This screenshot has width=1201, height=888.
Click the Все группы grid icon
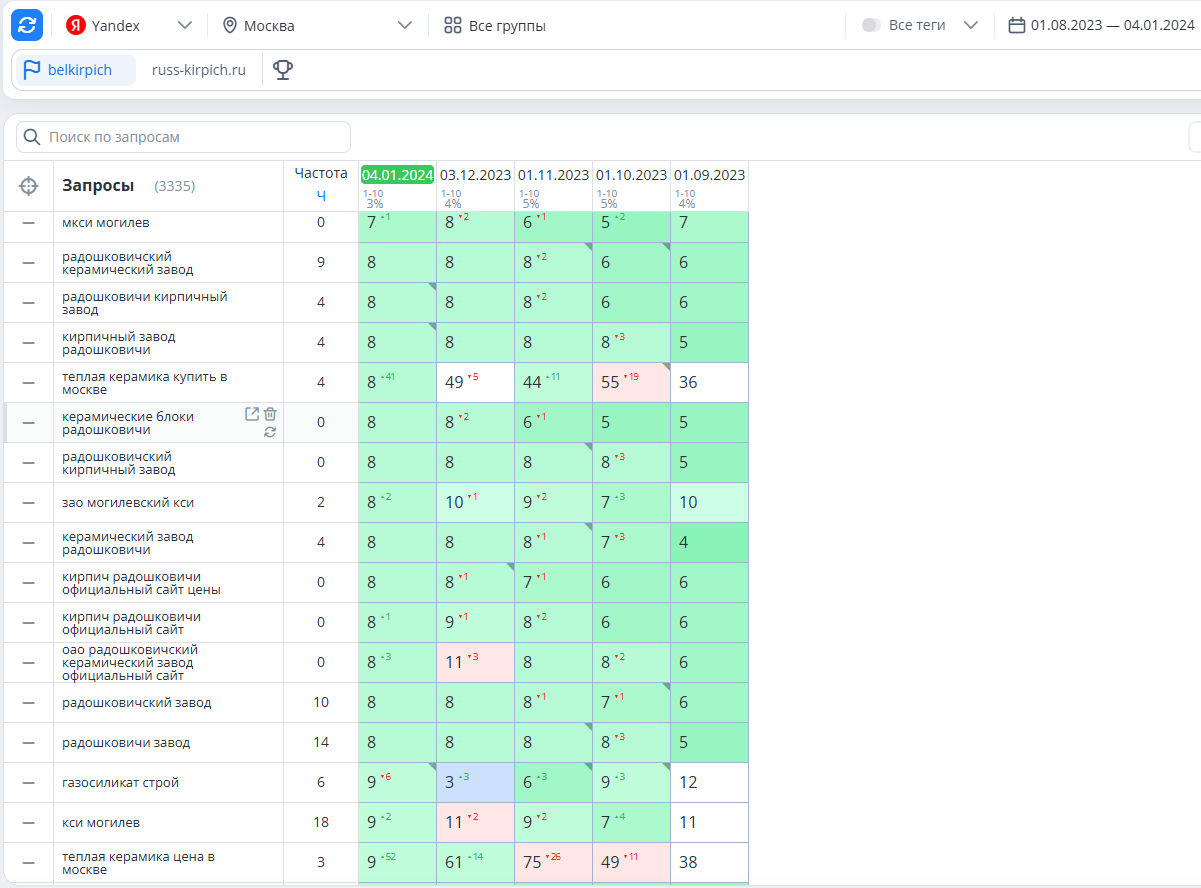(x=453, y=25)
